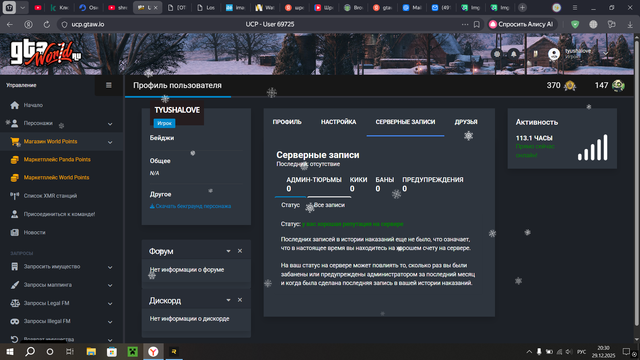
Task: Expand the Запросы Illegal FM chevron
Action: [110, 322]
